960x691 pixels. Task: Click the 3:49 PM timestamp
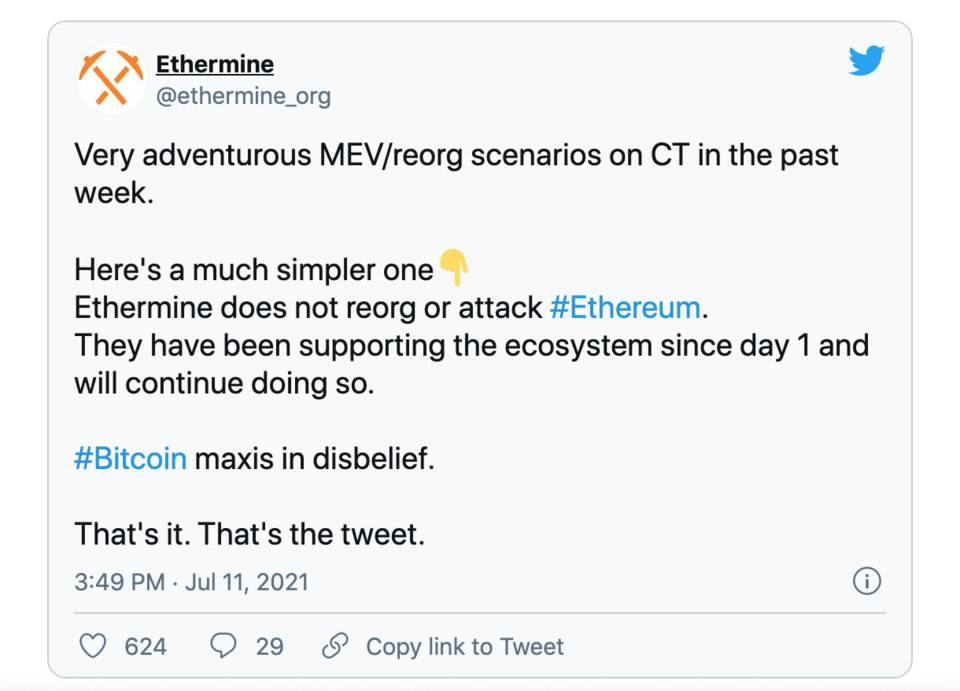click(119, 582)
